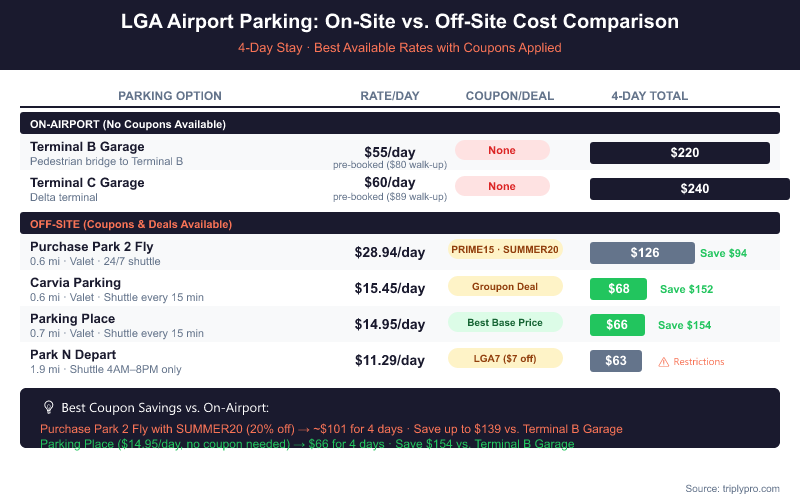Click the Best Base Price badge

(505, 323)
